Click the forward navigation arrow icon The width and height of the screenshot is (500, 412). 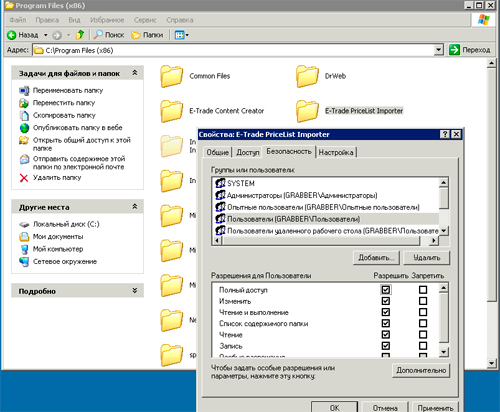[57, 35]
